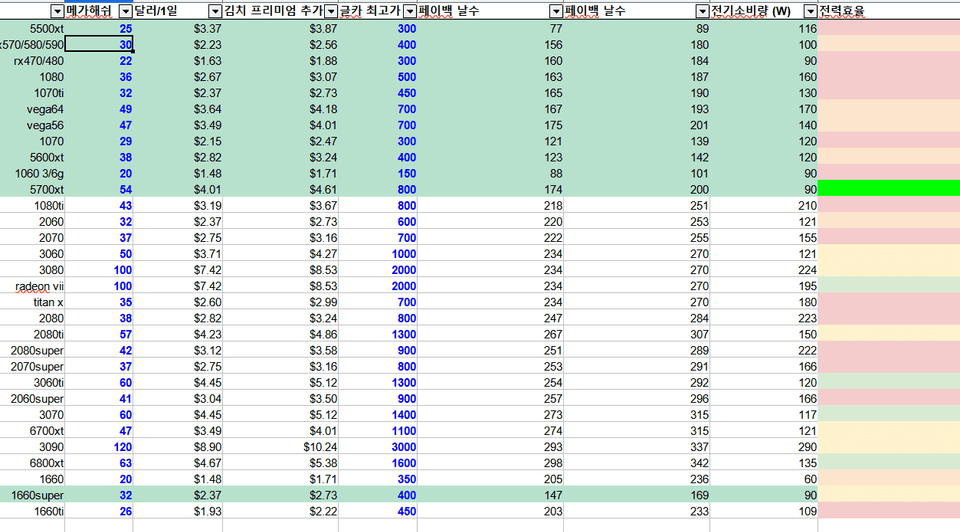The image size is (960, 532).
Task: Open the 달러/1일 column filter dropdown
Action: tap(215, 11)
